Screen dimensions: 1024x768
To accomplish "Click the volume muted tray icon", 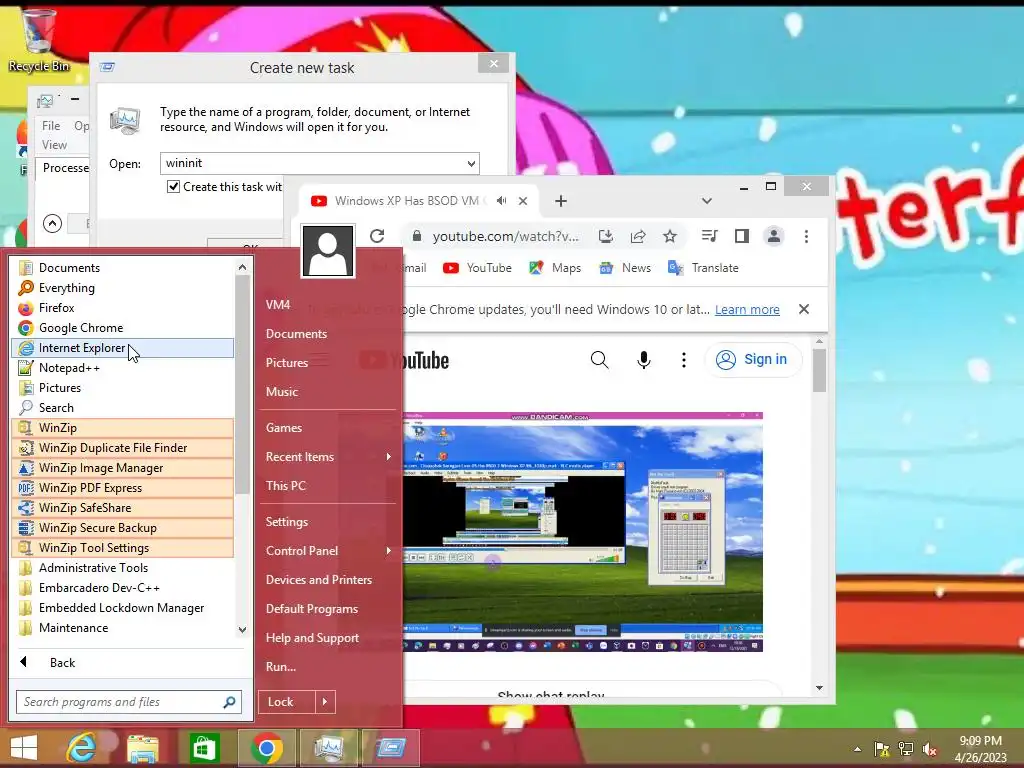I will [930, 749].
